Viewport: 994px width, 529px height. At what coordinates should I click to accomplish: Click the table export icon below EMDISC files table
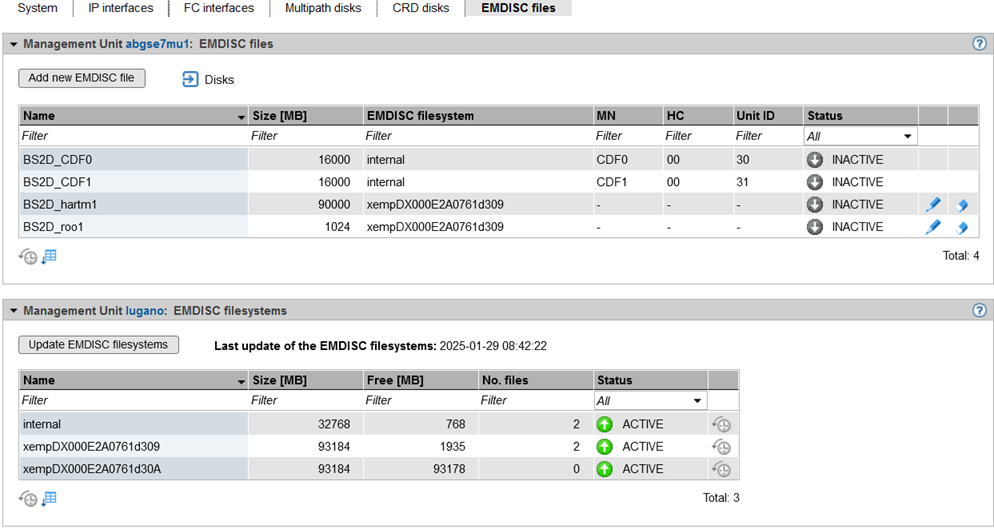pos(49,257)
